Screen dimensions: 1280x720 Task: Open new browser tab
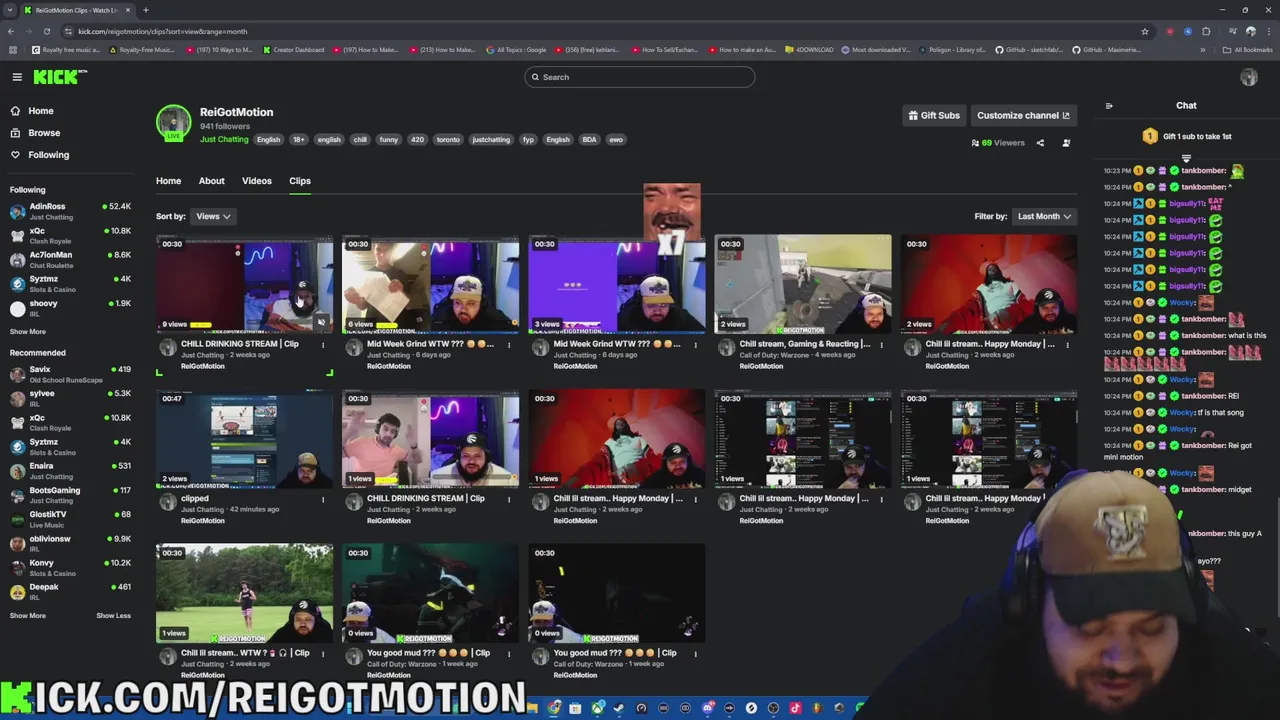[145, 10]
